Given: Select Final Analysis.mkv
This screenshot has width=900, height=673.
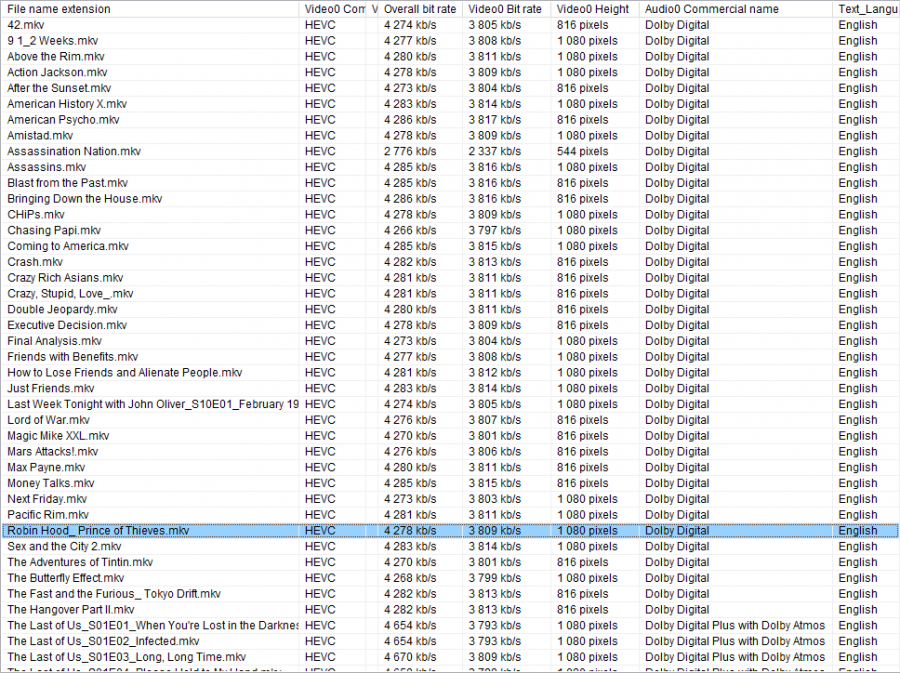Looking at the screenshot, I should pyautogui.click(x=55, y=341).
